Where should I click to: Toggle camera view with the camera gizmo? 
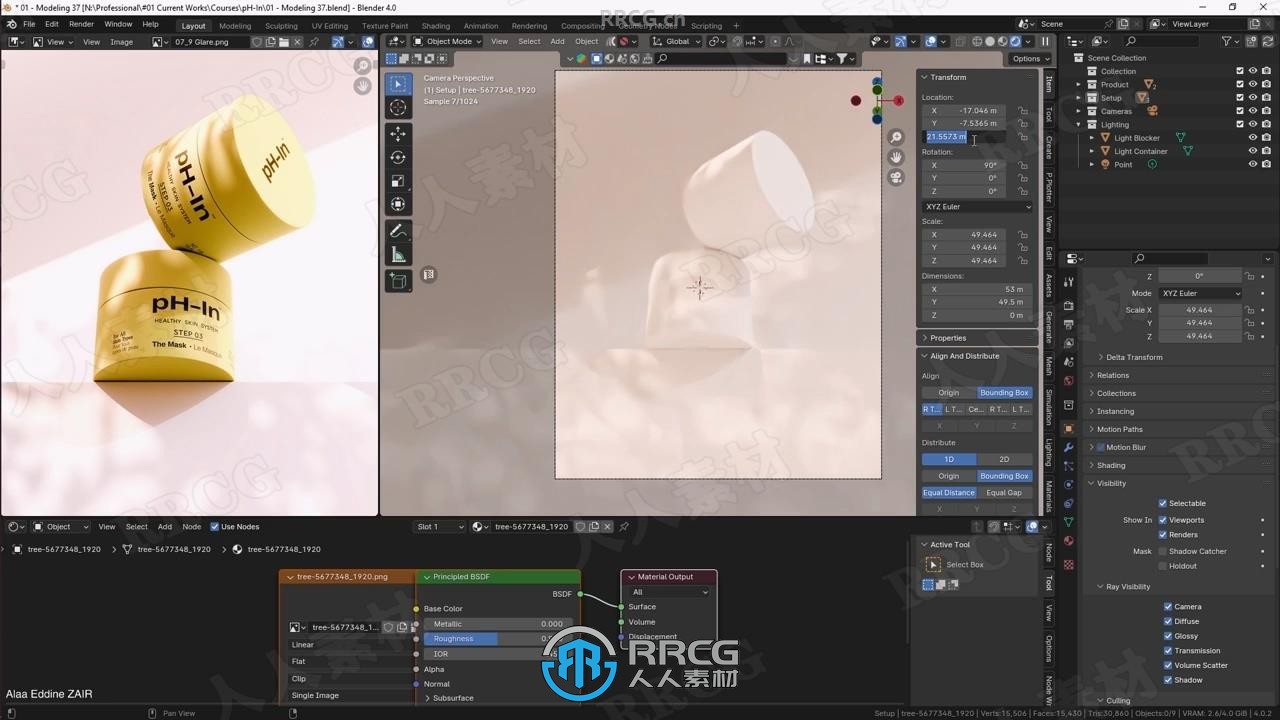896,177
